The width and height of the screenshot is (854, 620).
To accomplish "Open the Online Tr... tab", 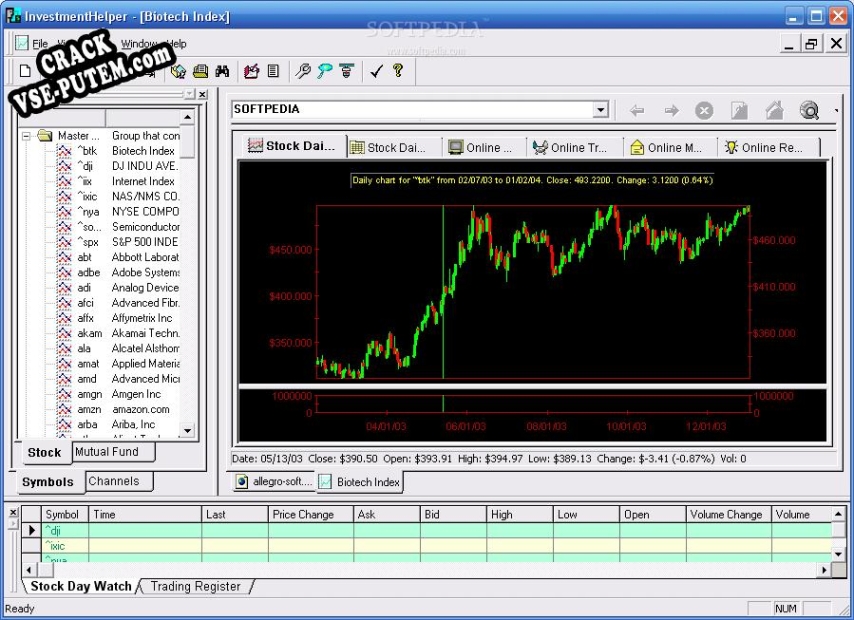I will pyautogui.click(x=575, y=148).
